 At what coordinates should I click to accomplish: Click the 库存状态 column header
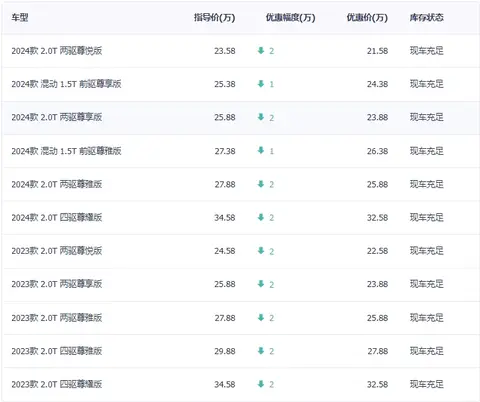point(427,17)
